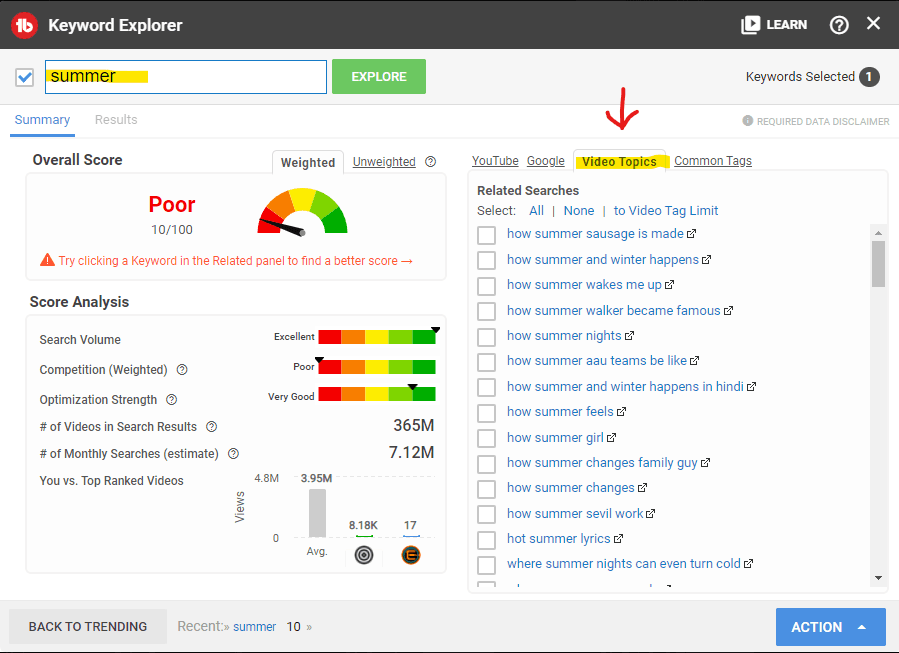Image resolution: width=899 pixels, height=653 pixels.
Task: Open the YouTube related searches tab
Action: 495,161
